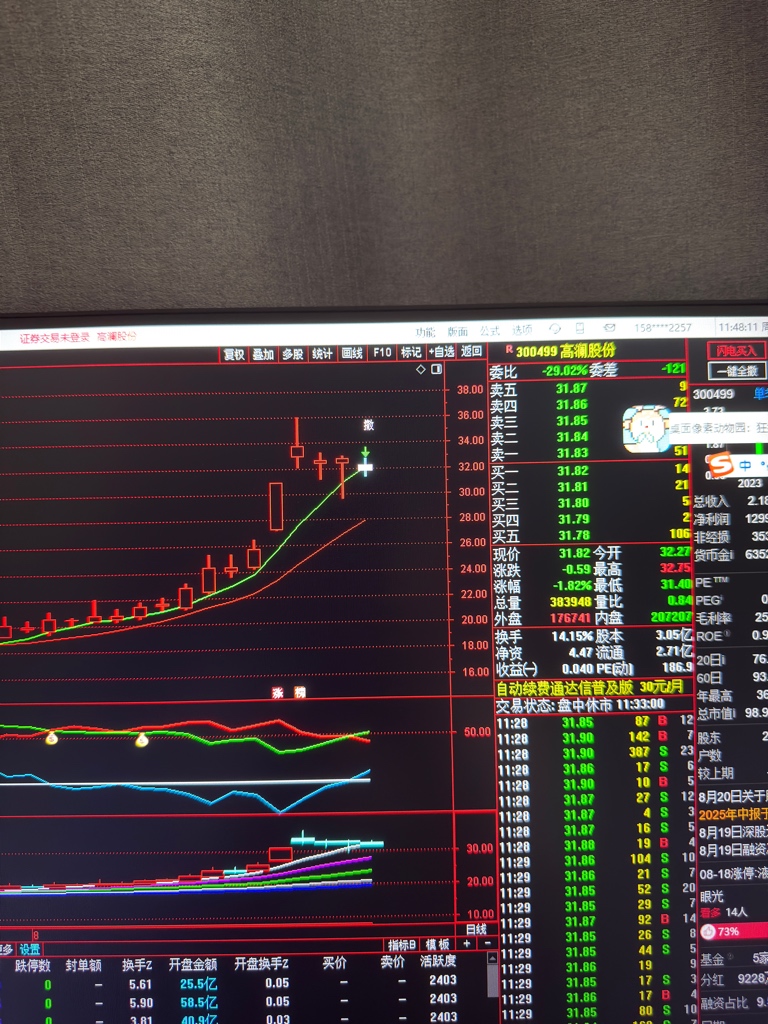Click the 开盘换手Z column header
768x1024 pixels.
[x=261, y=963]
